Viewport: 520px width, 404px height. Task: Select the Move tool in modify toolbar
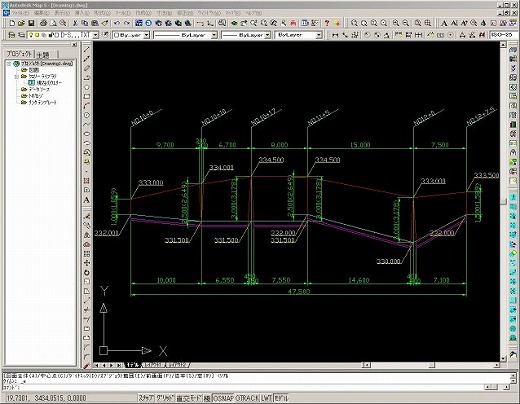point(87,263)
